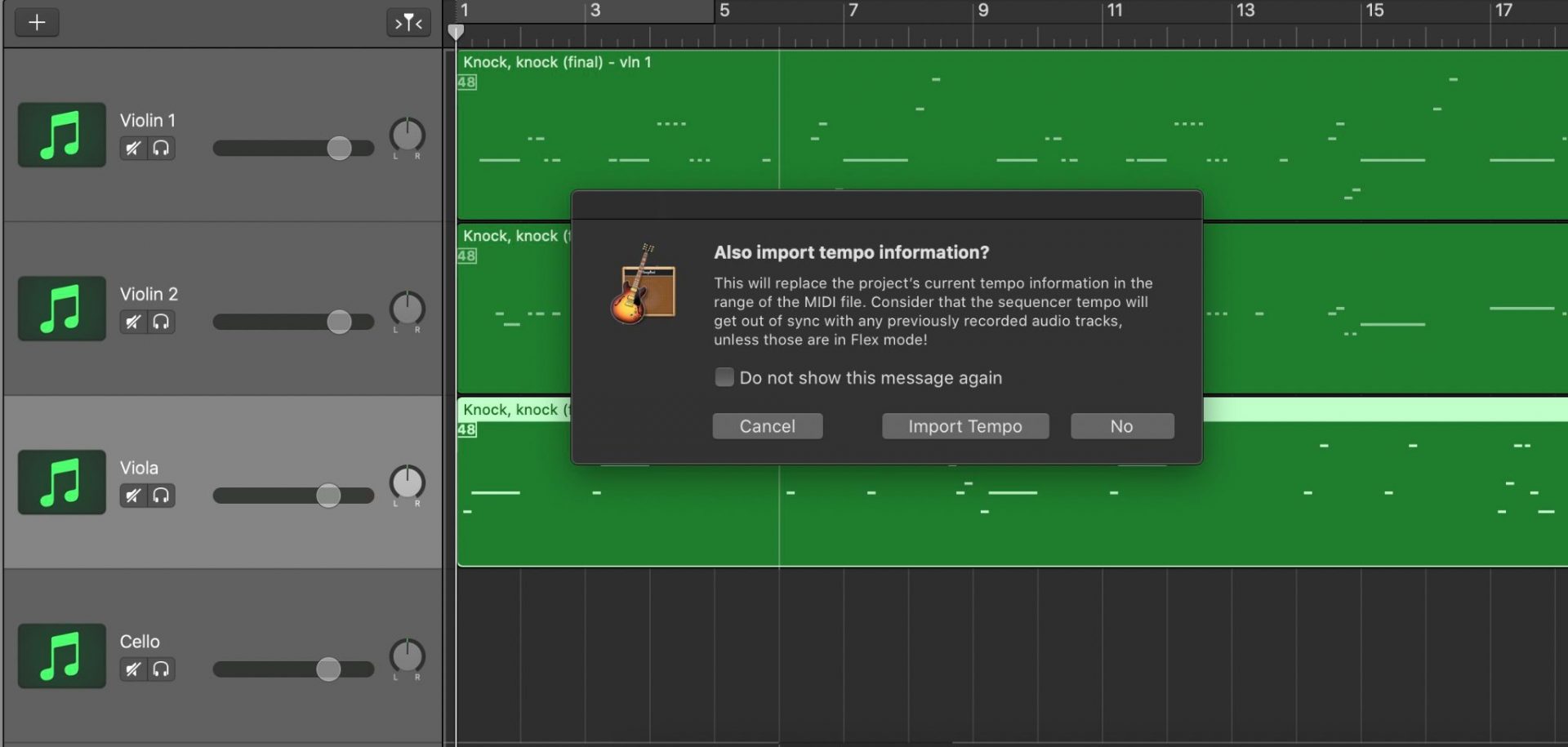Mute the Viola track
1568x747 pixels.
point(133,496)
